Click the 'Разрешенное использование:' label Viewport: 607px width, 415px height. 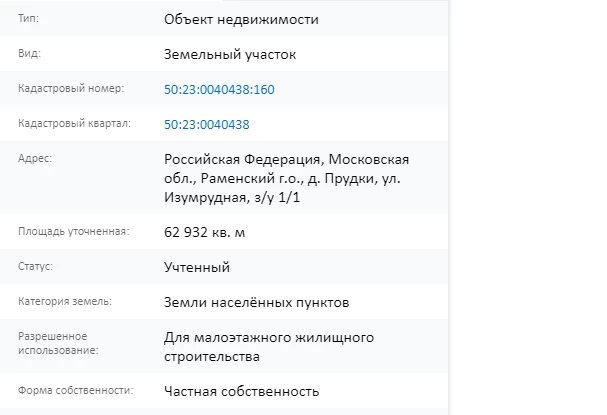pyautogui.click(x=57, y=343)
